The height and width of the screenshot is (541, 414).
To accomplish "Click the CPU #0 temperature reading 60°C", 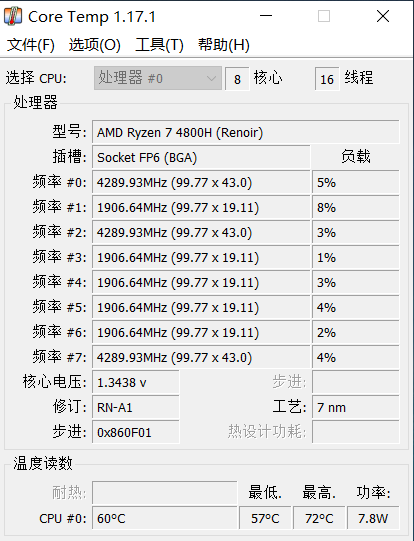I will point(165,518).
